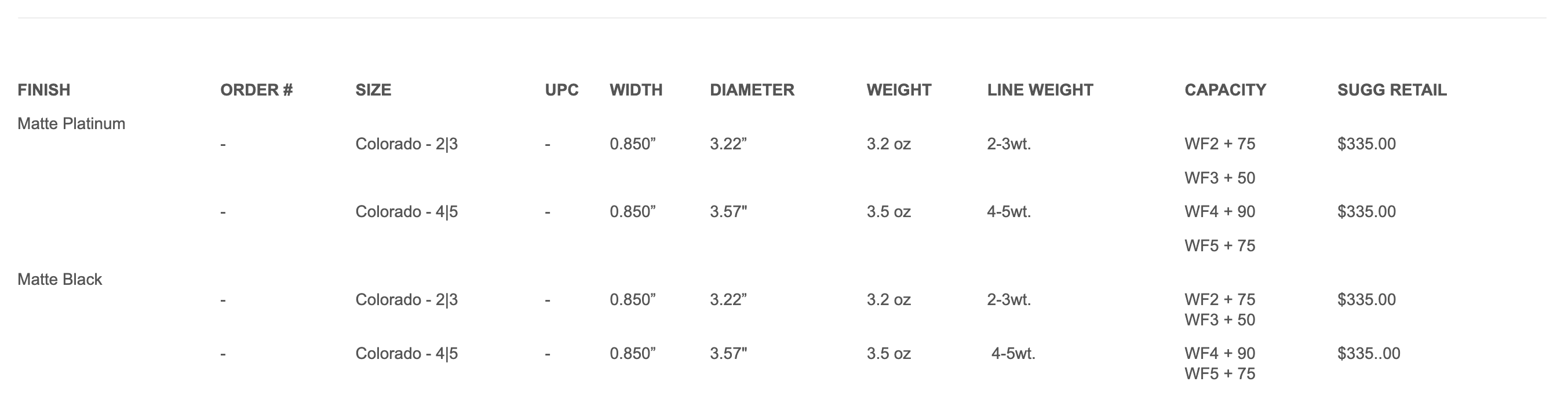
Task: Click WF5 + 75 capacity under Matte Black
Action: [x=1220, y=373]
